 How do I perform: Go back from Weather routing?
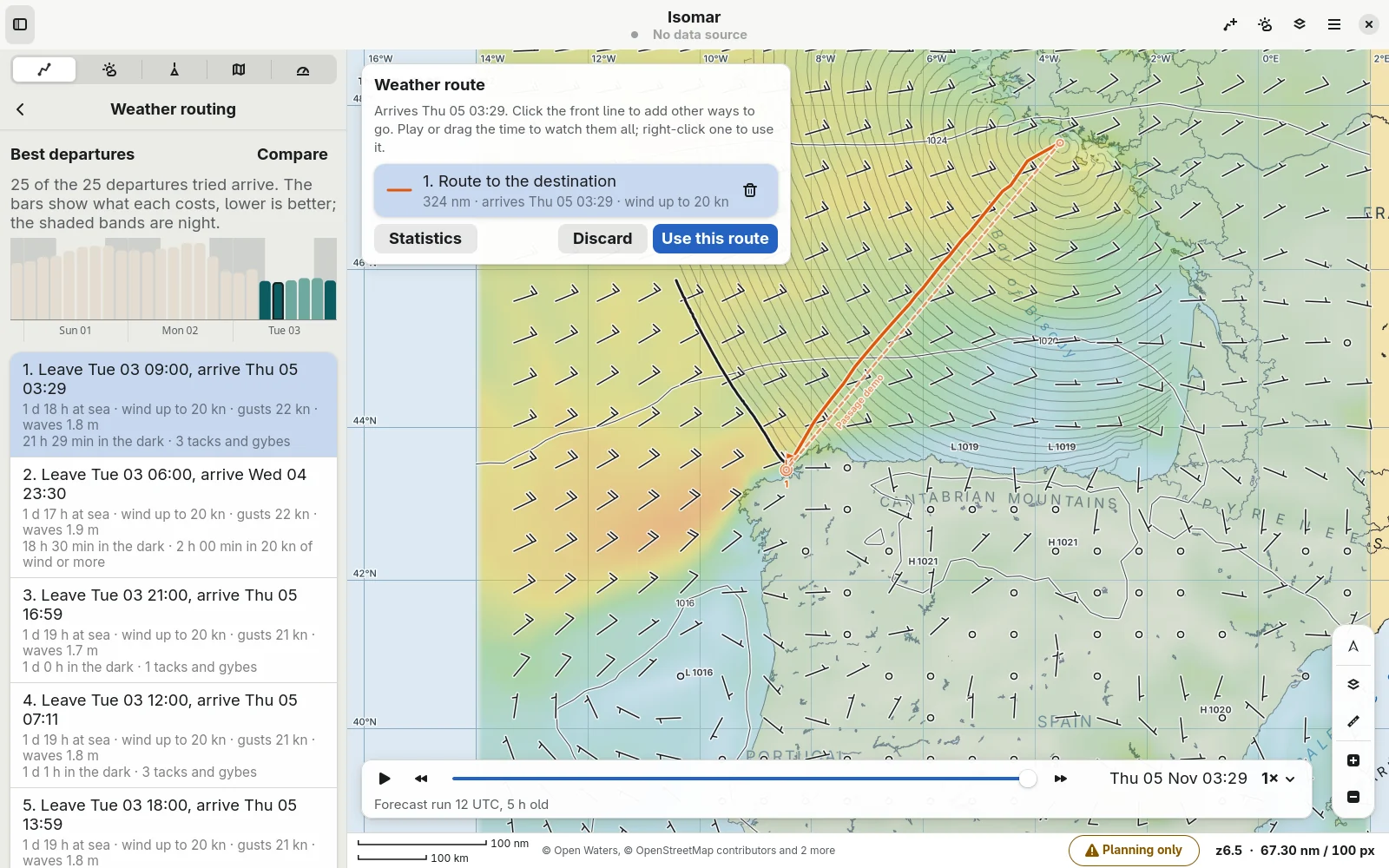click(21, 109)
